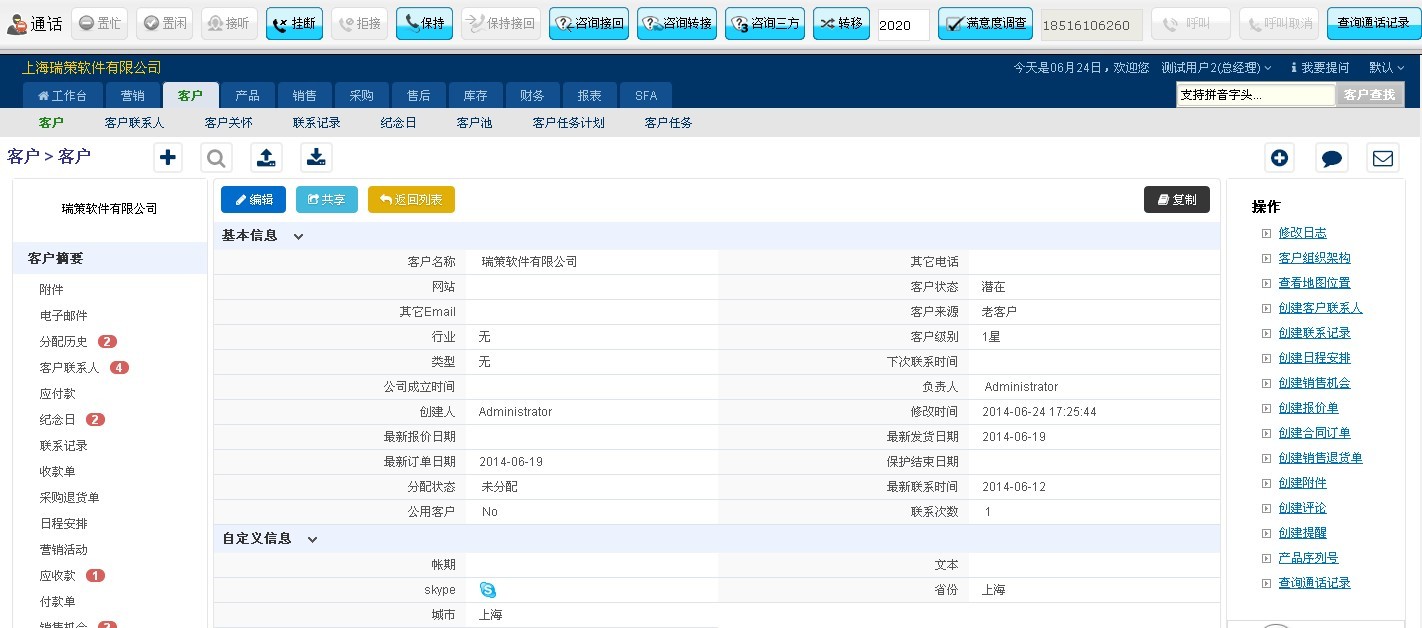1422x628 pixels.
Task: Click the phone number field 18516106260
Action: (x=1091, y=25)
